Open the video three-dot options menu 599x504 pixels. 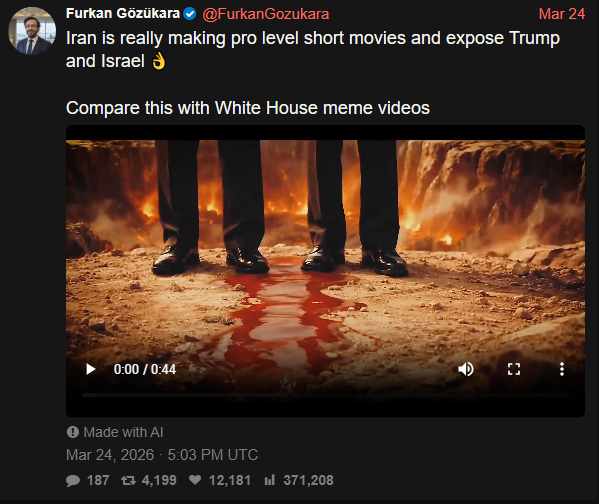(562, 369)
